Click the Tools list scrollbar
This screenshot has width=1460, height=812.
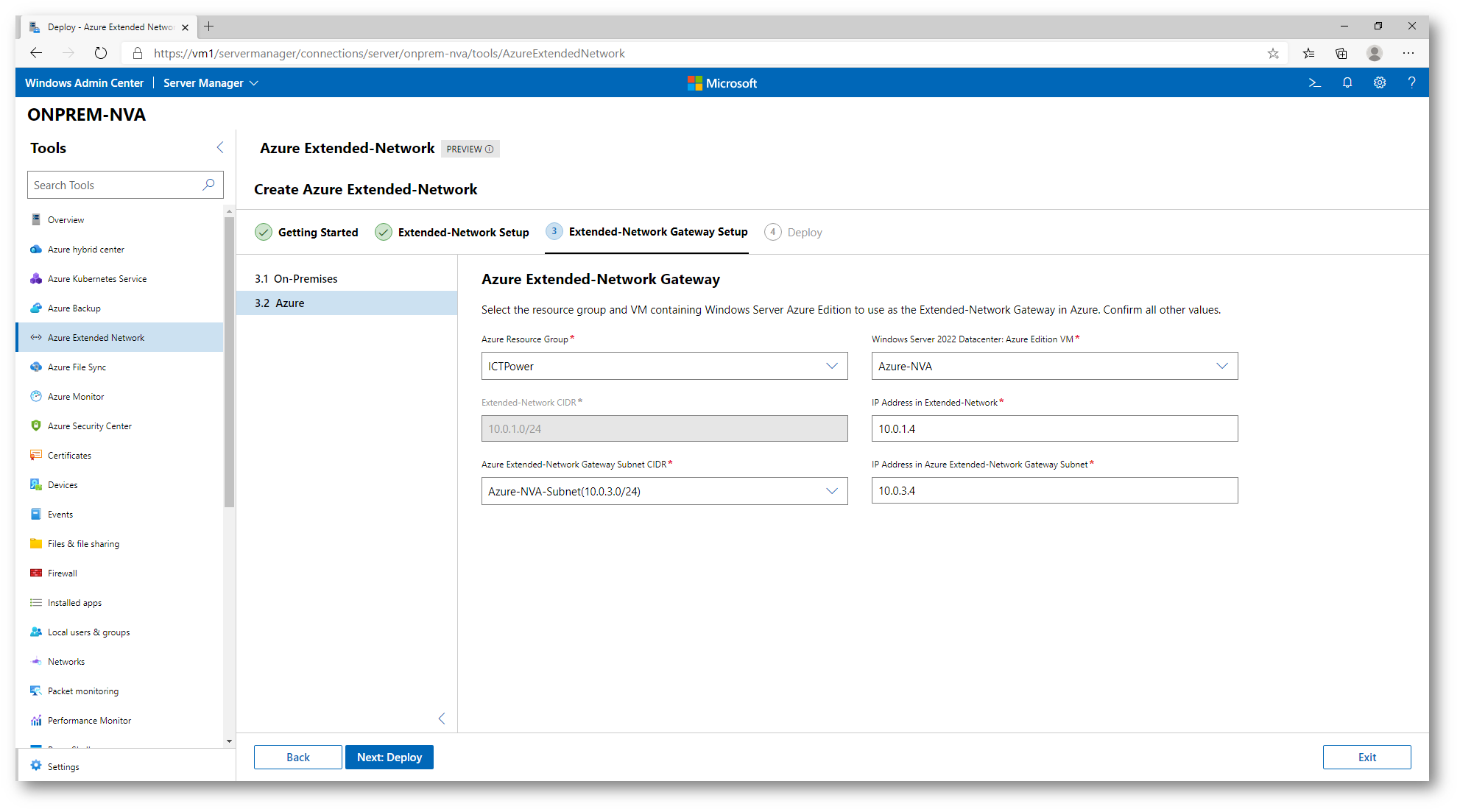(229, 362)
